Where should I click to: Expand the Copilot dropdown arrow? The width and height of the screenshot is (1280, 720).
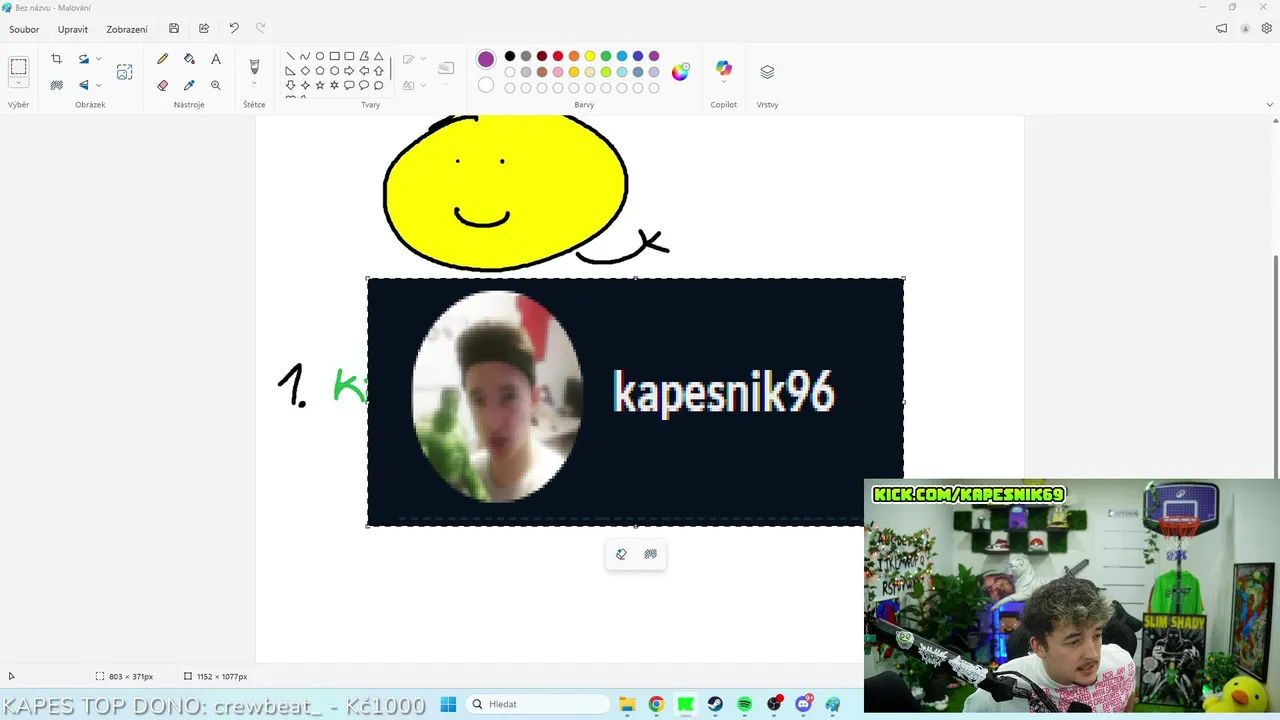tap(724, 82)
